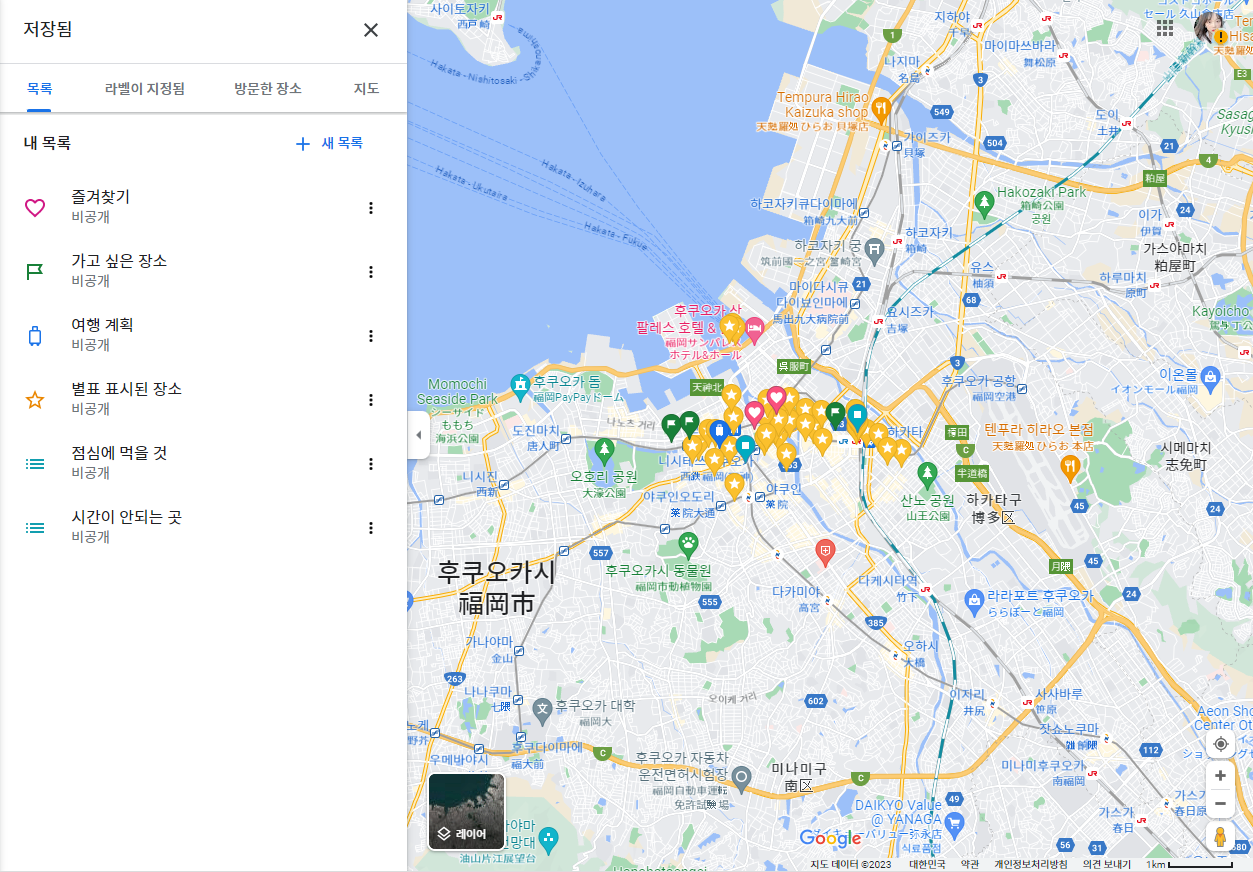
Task: Open the 의견 보내기 feedback link
Action: [1106, 864]
